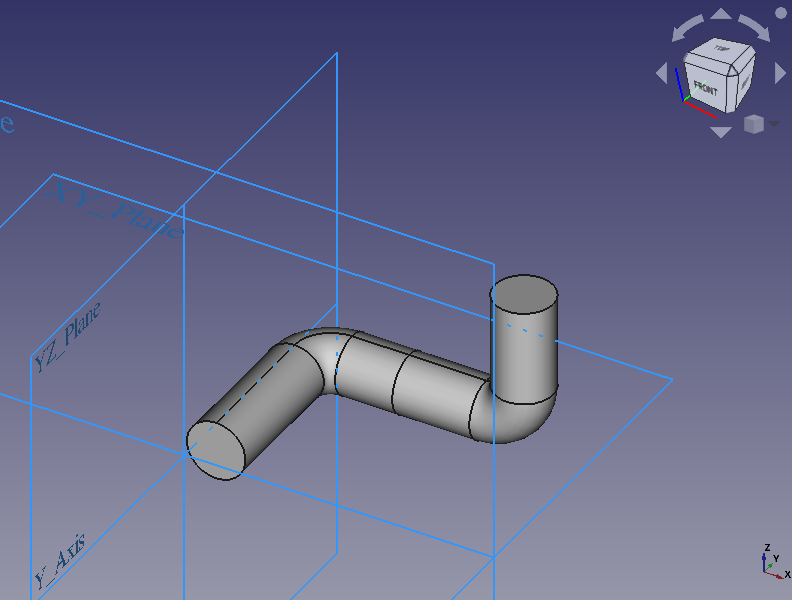Click the right side face of the navigation cube

tap(744, 82)
